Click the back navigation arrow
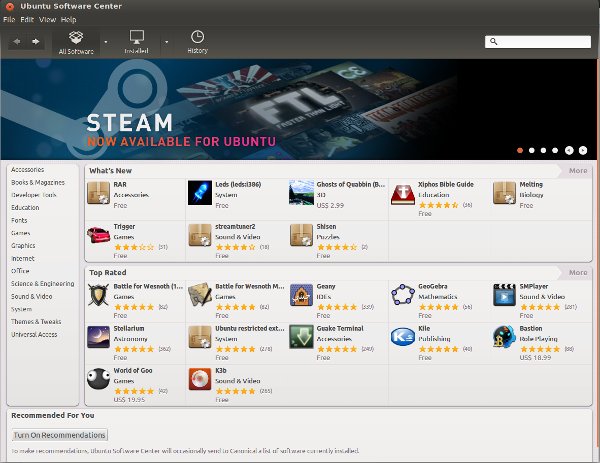 click(16, 41)
